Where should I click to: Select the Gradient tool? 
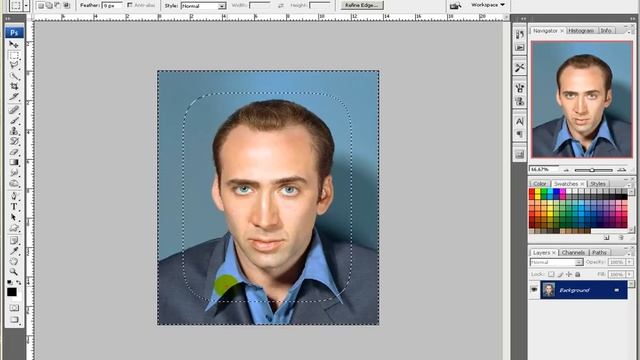14,162
